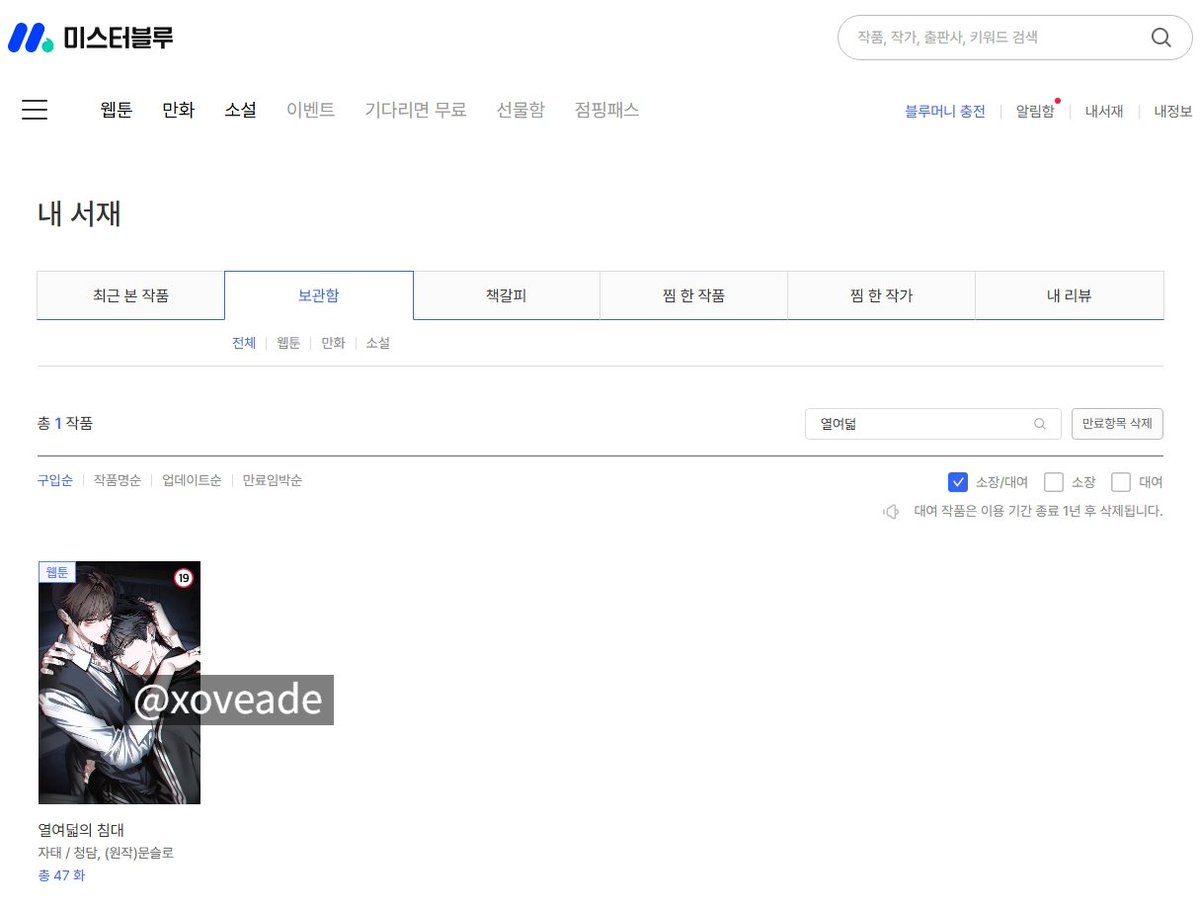Click author line 자태 / 청담, (원작)문슬로
The height and width of the screenshot is (909, 1200).
[106, 853]
